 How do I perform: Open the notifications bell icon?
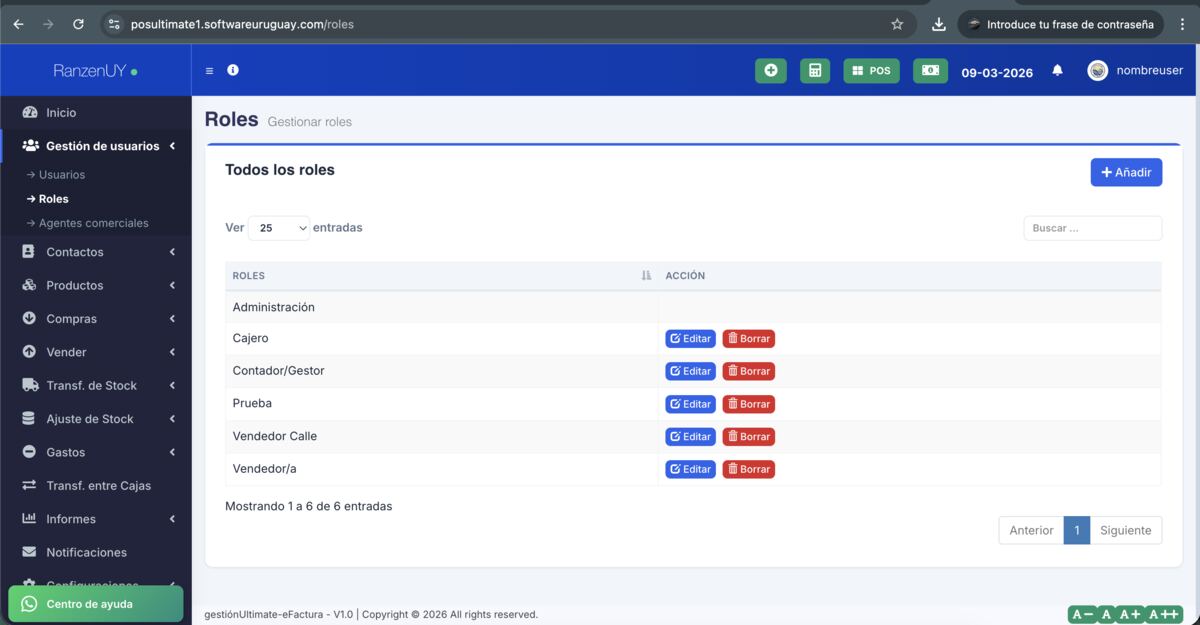pyautogui.click(x=1057, y=71)
